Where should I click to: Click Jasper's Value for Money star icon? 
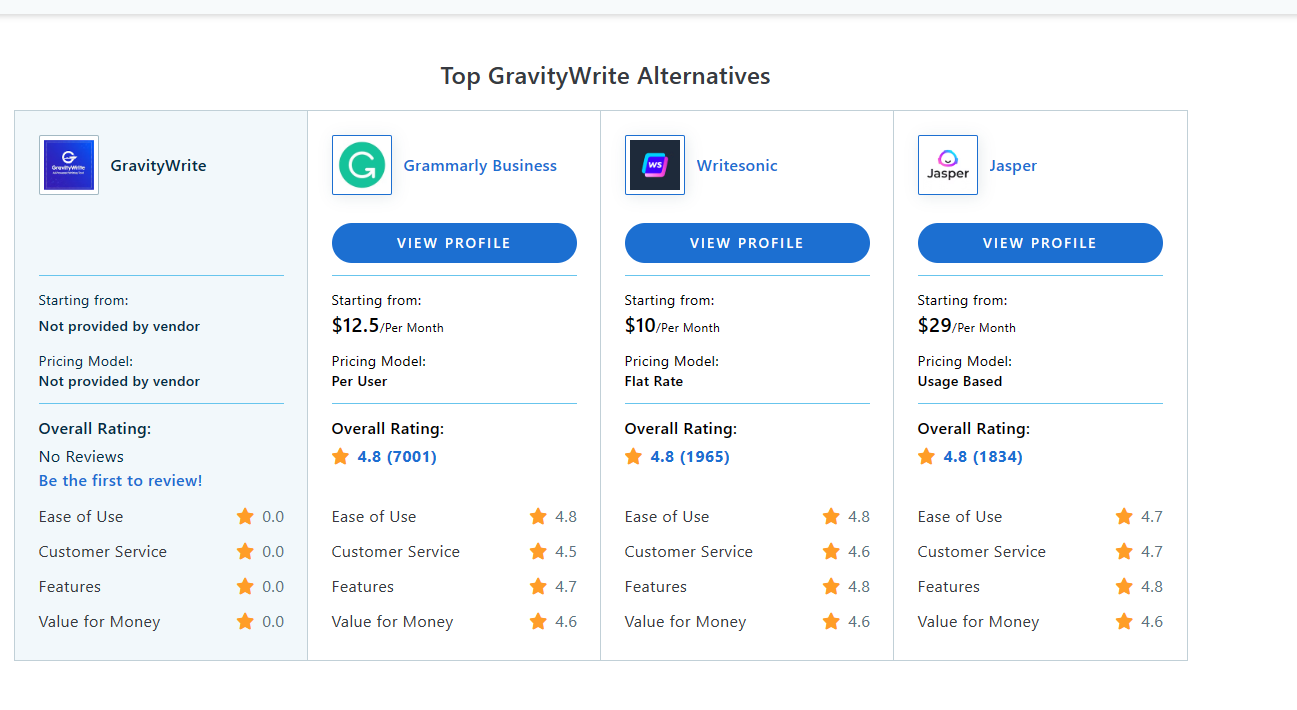[x=1124, y=622]
